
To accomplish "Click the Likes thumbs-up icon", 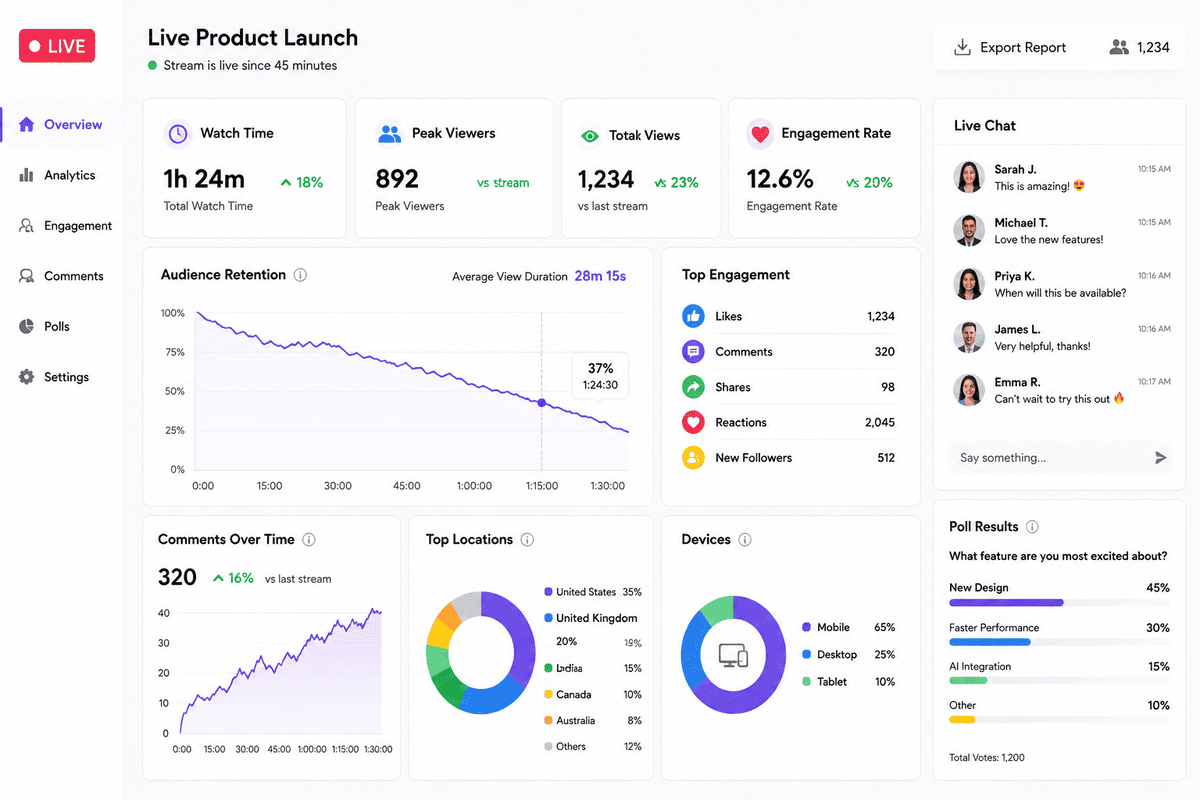I will [693, 316].
